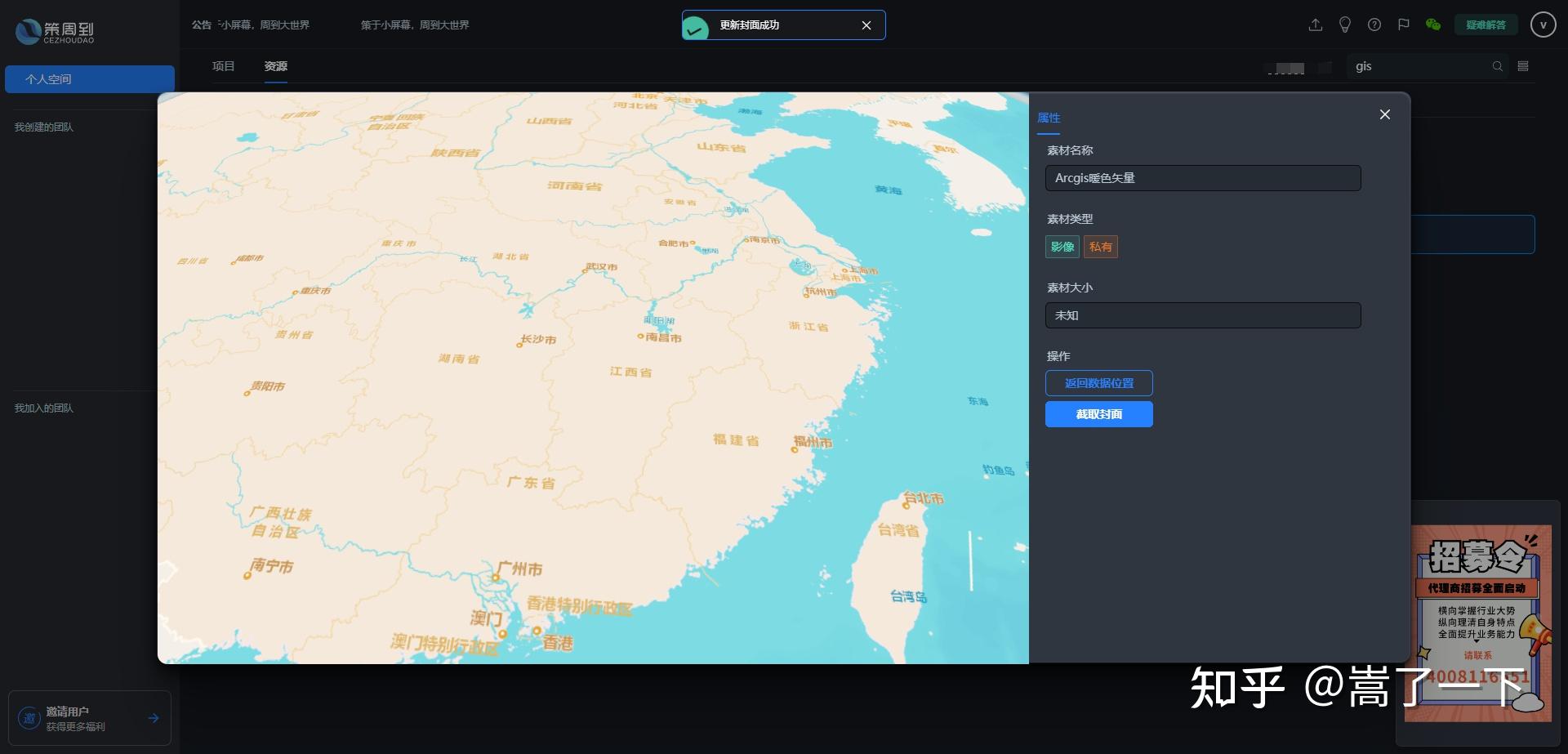Open the WeChat icon in the top bar
This screenshot has width=1568, height=754.
pyautogui.click(x=1433, y=25)
